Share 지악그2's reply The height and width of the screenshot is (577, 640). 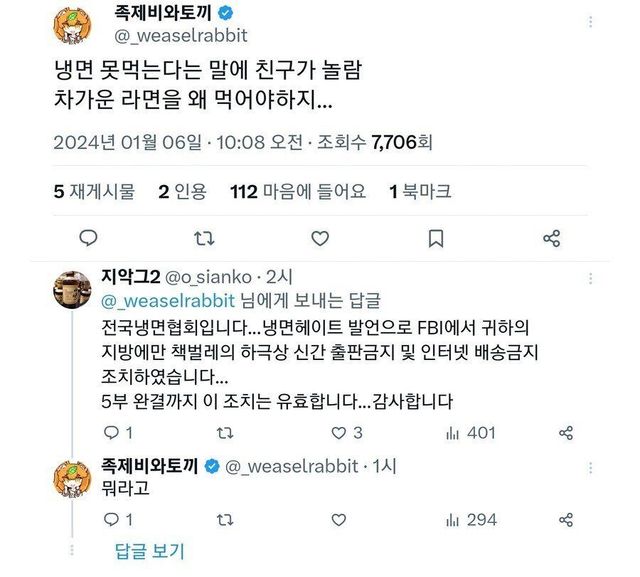point(566,433)
